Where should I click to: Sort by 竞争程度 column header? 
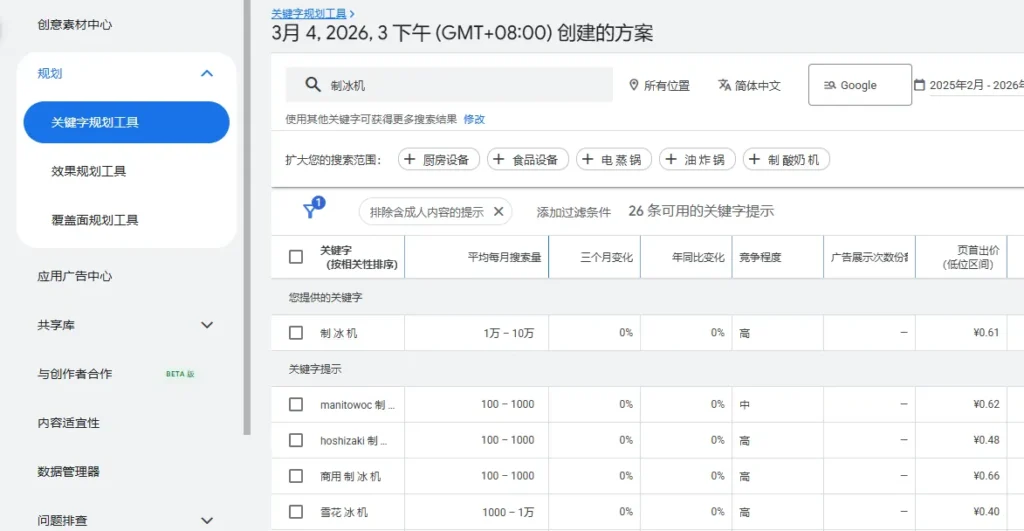coord(760,257)
